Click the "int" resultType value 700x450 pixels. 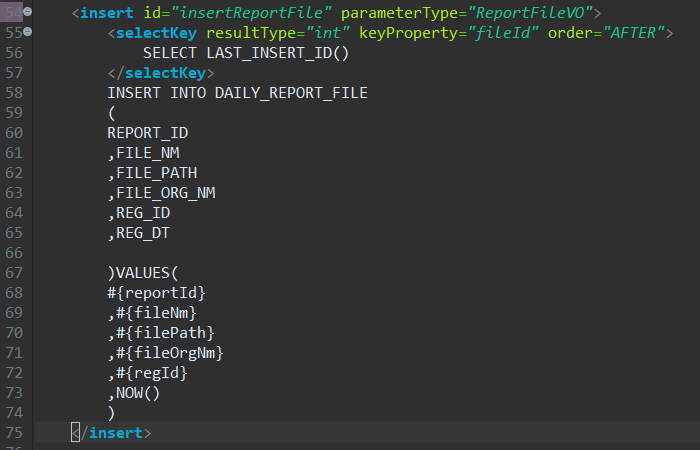328,33
